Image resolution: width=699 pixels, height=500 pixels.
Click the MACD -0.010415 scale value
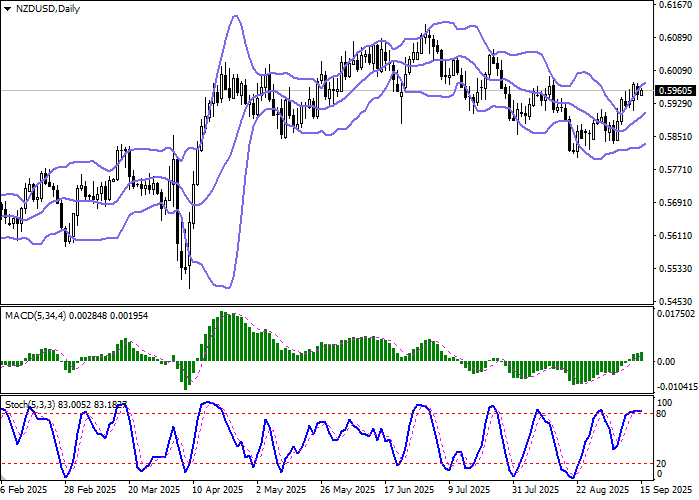[x=675, y=385]
